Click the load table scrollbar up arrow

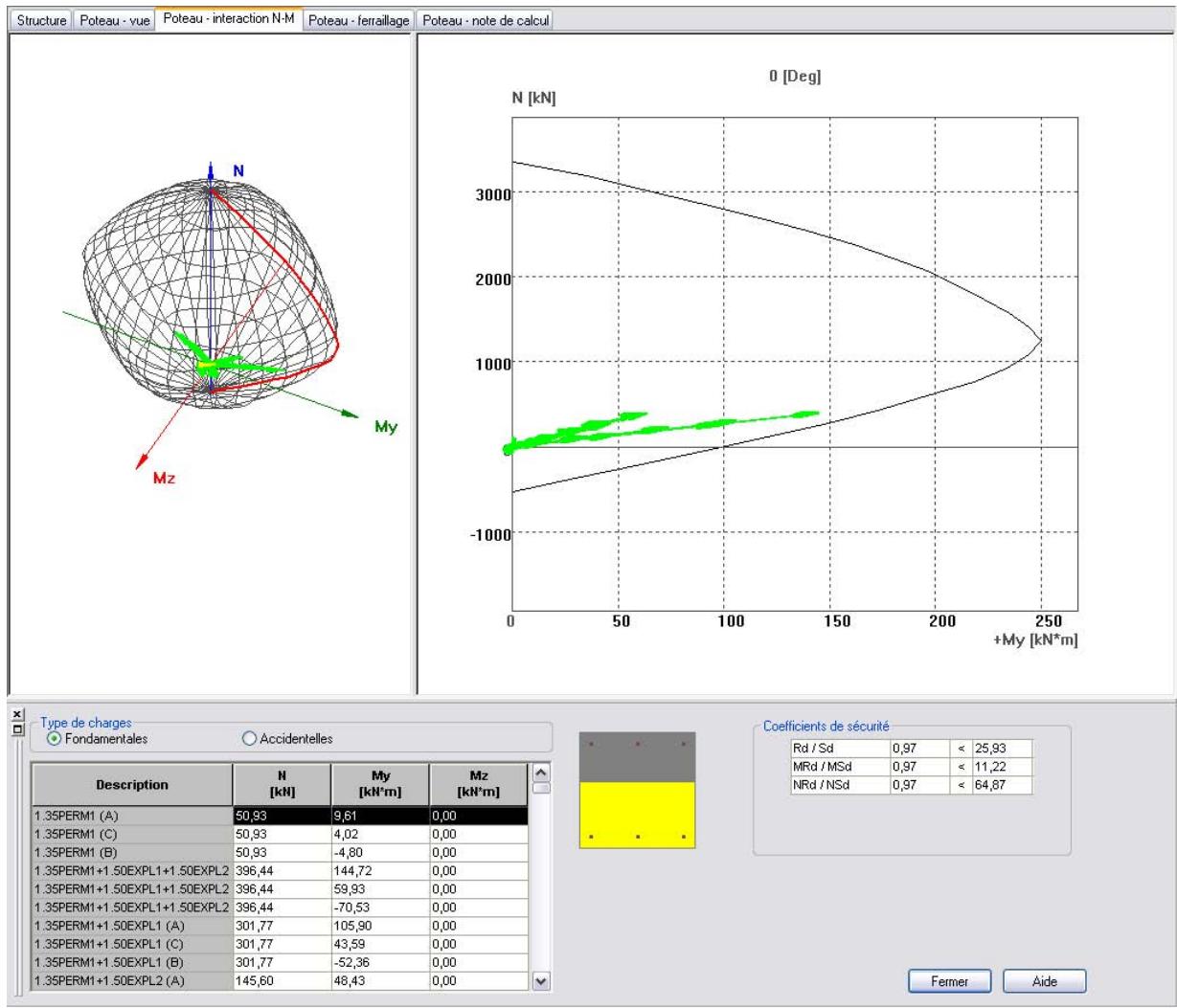[541, 772]
